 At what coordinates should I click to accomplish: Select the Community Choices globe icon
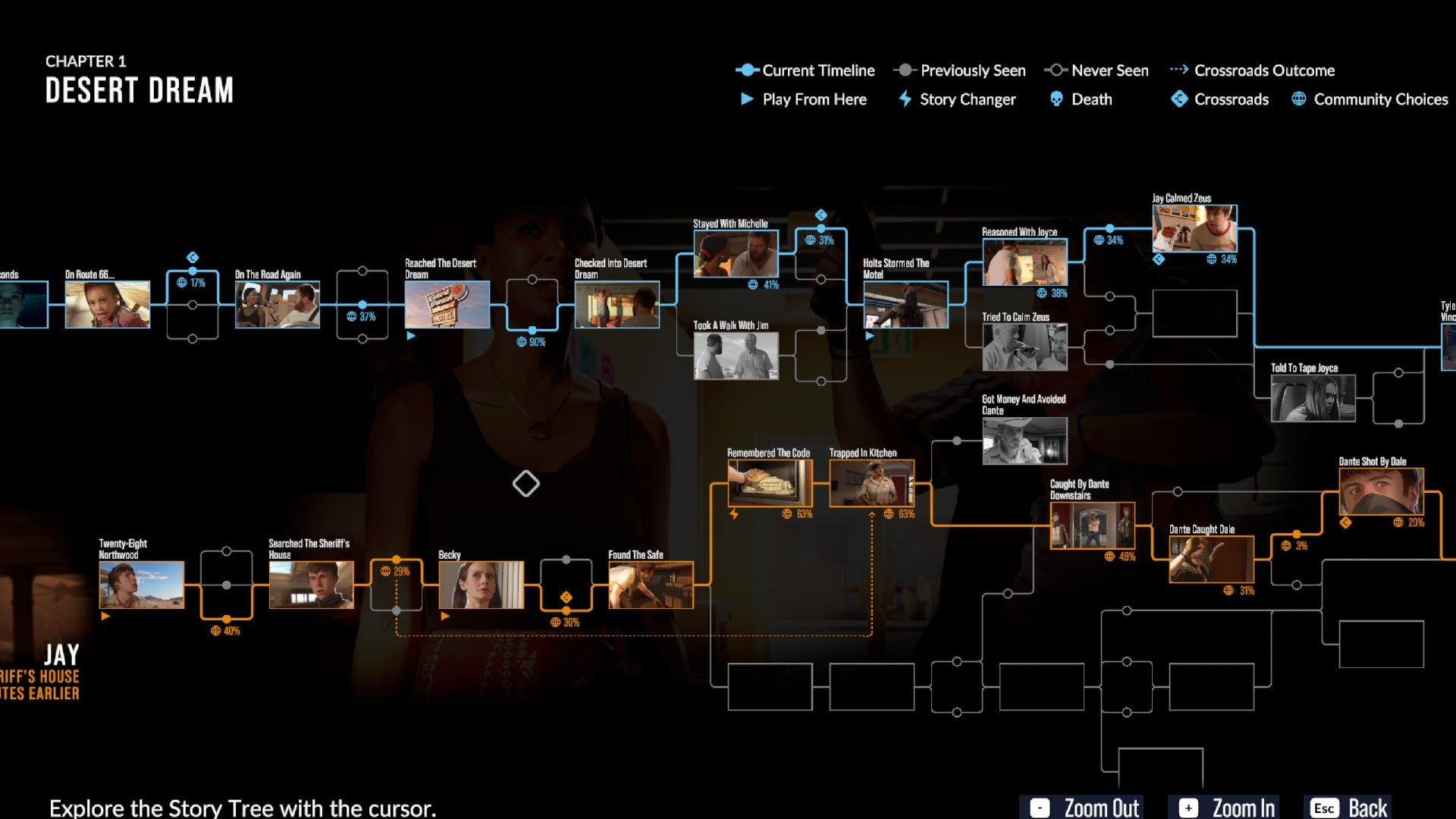1297,99
